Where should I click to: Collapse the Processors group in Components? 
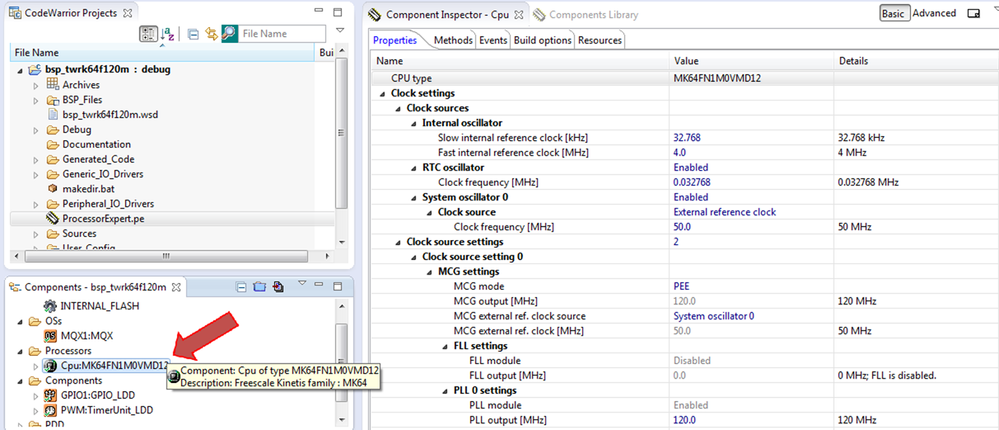click(21, 351)
